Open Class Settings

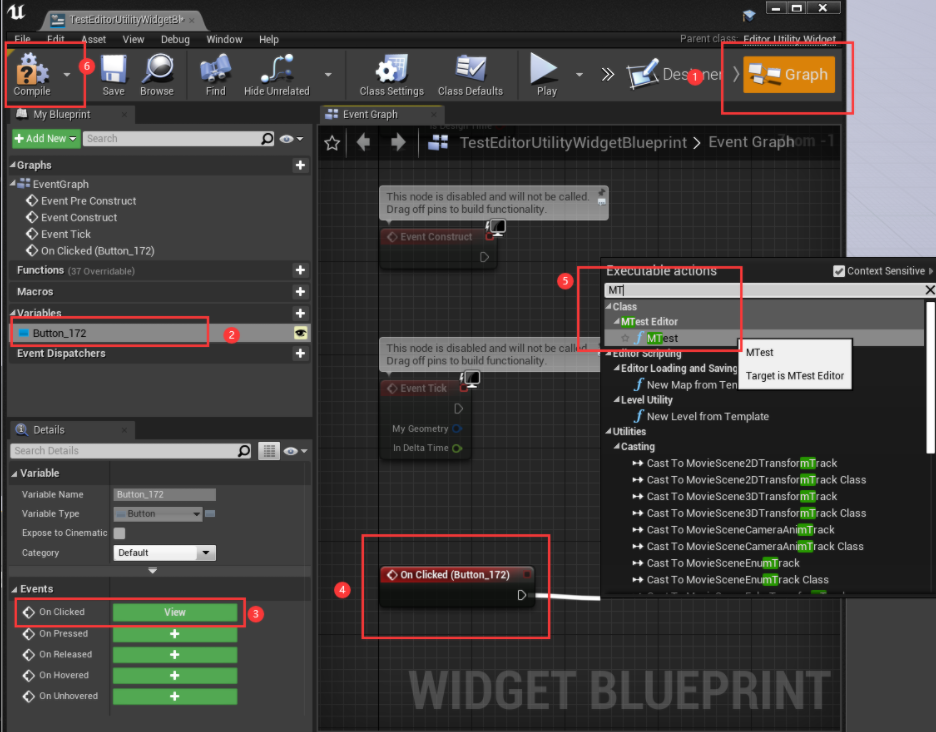pyautogui.click(x=392, y=75)
